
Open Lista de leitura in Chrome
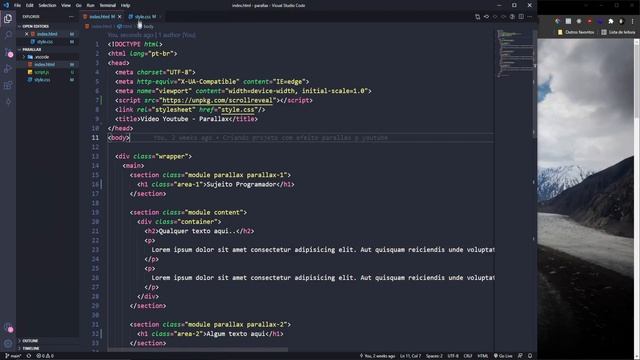(618, 32)
